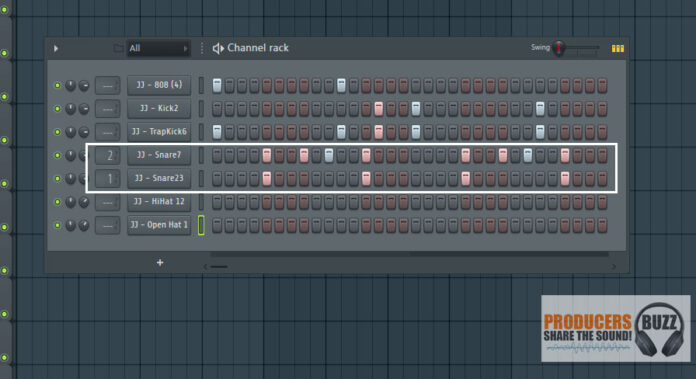Viewport: 696px width, 379px height.
Task: Add a new channel with plus button
Action: point(160,263)
